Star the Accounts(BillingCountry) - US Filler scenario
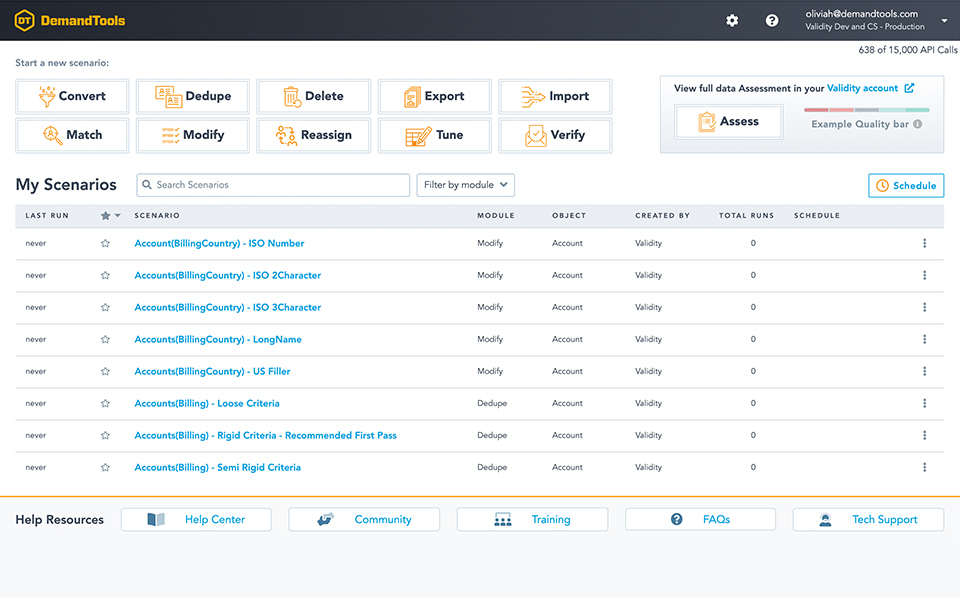The image size is (960, 600). [105, 371]
